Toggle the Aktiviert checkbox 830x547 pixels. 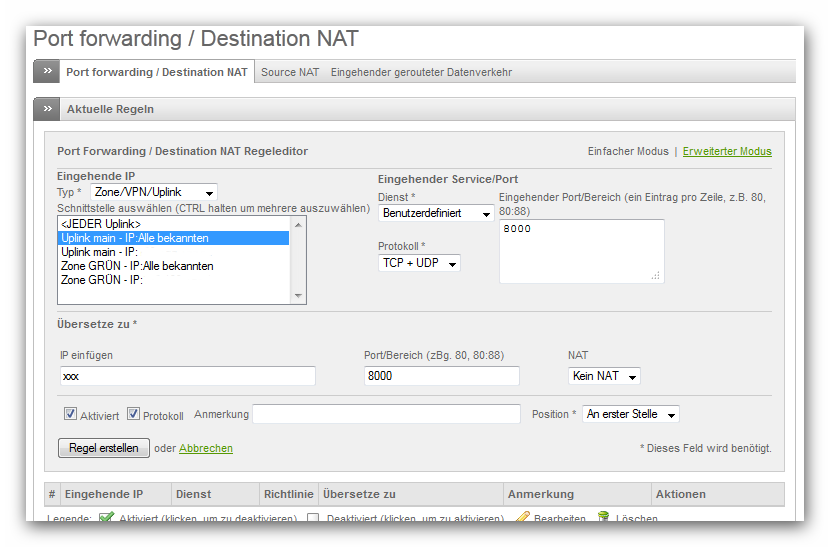pos(70,414)
